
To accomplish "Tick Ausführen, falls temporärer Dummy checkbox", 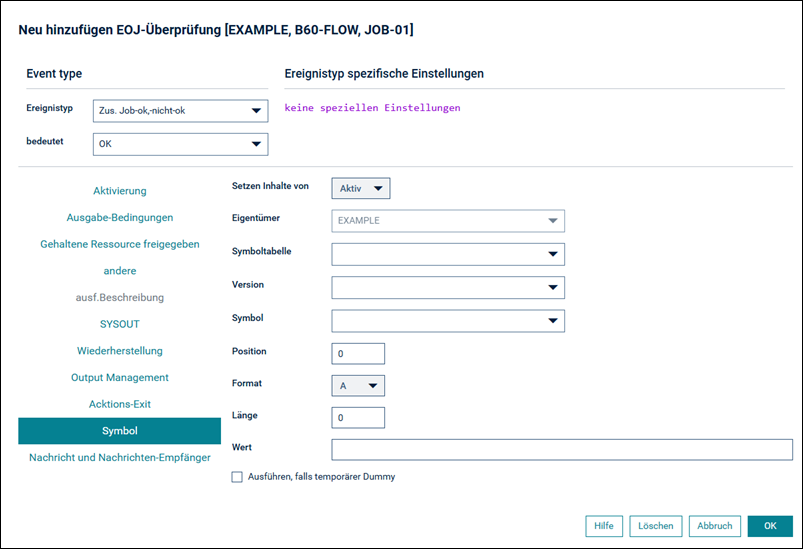I will [x=237, y=477].
